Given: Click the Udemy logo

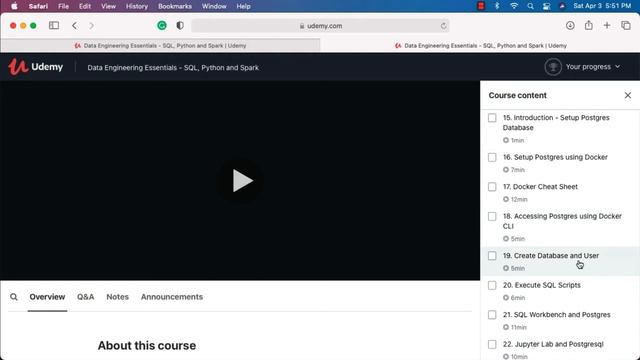Looking at the screenshot, I should click(36, 67).
